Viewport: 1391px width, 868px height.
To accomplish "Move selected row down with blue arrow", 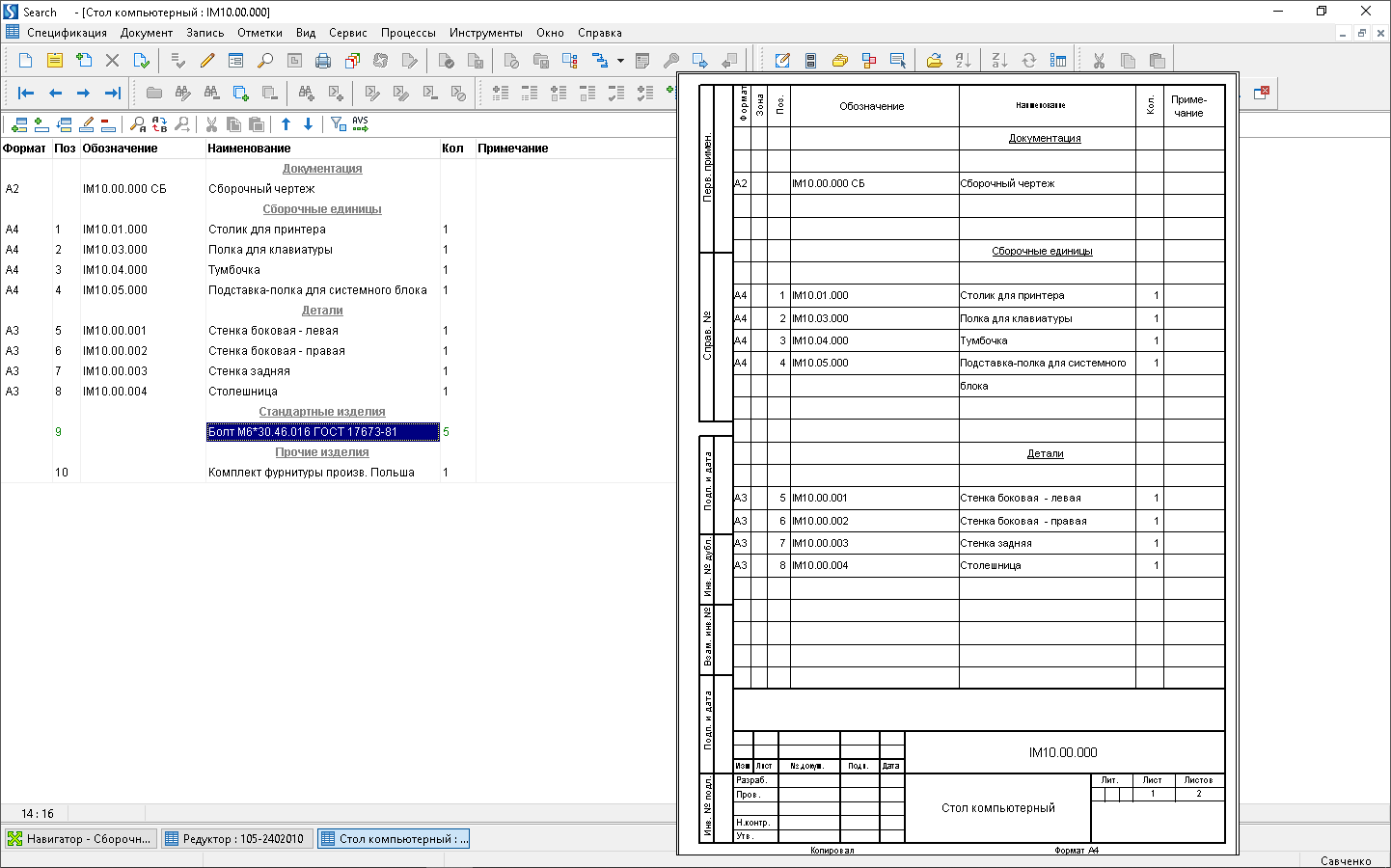I will coord(308,124).
